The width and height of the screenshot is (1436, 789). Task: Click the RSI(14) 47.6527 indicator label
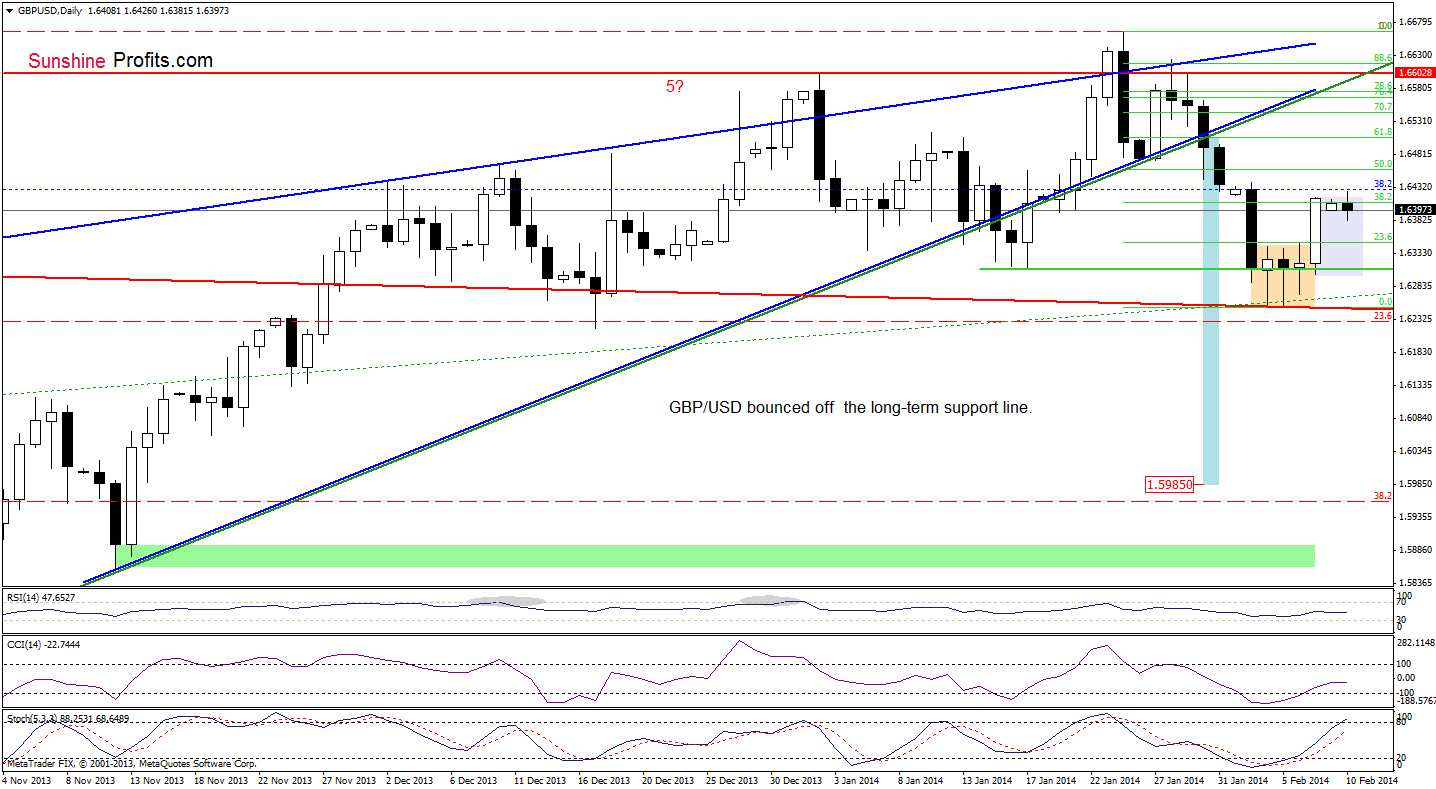(x=43, y=597)
